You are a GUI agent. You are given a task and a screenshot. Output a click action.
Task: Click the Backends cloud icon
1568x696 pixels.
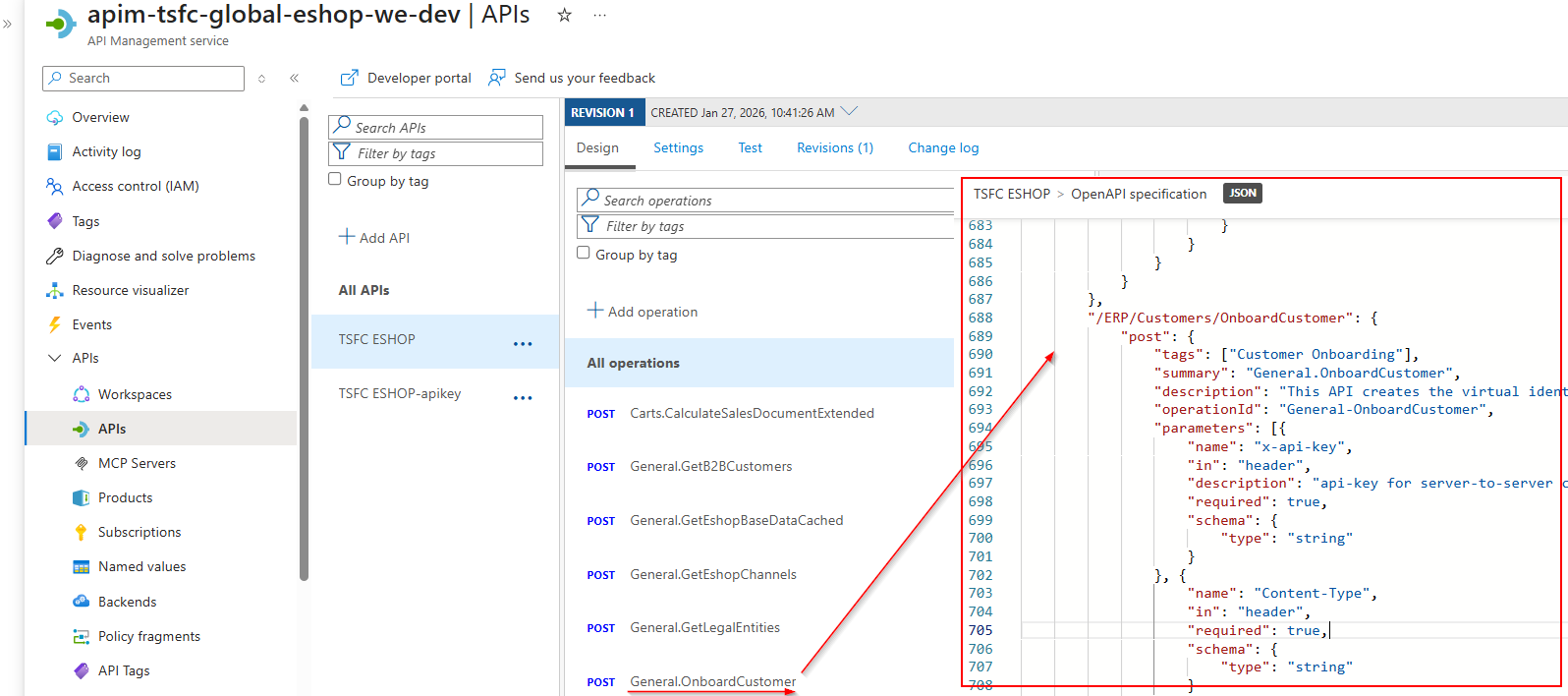[82, 601]
